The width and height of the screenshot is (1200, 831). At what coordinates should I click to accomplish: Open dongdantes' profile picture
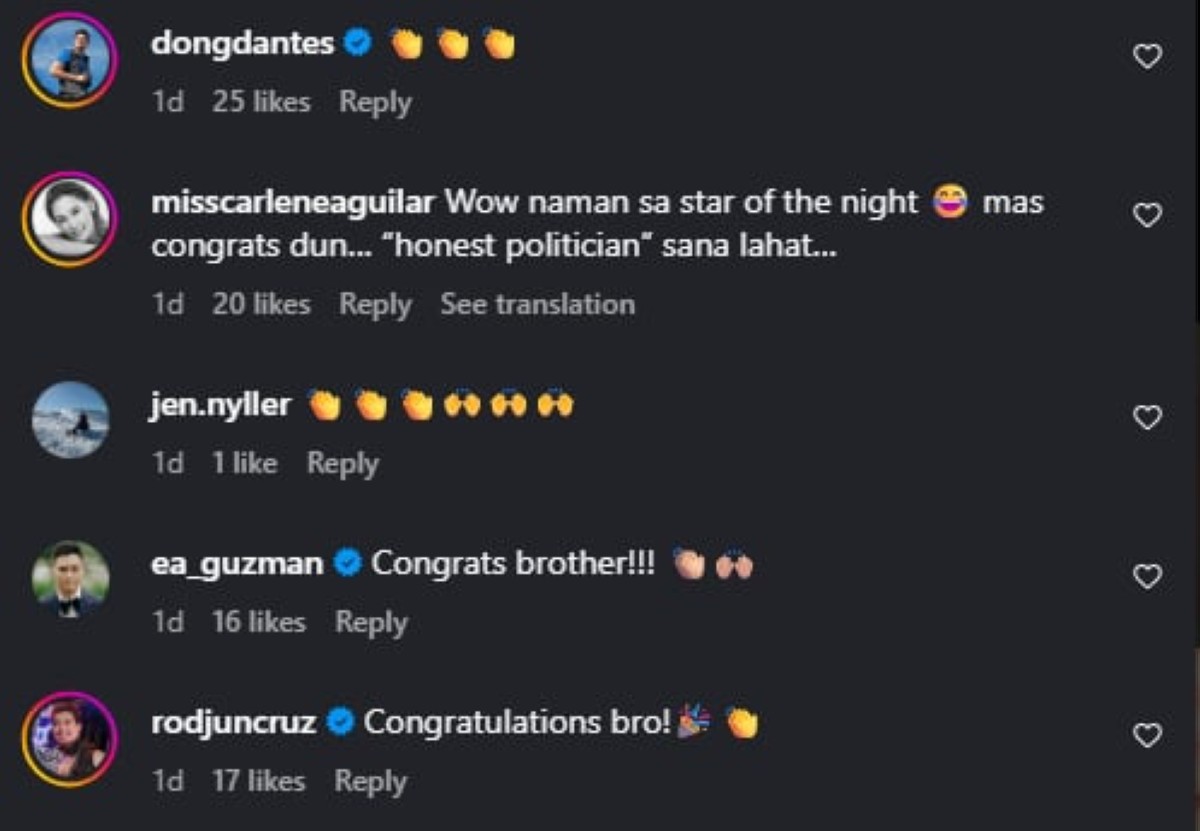coord(70,60)
